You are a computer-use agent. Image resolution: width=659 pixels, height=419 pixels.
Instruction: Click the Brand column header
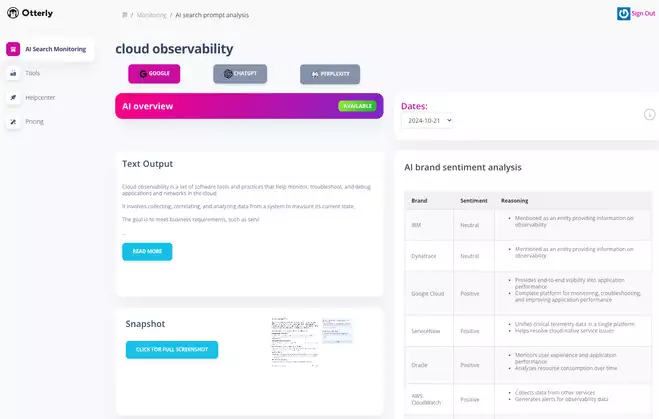coord(419,201)
